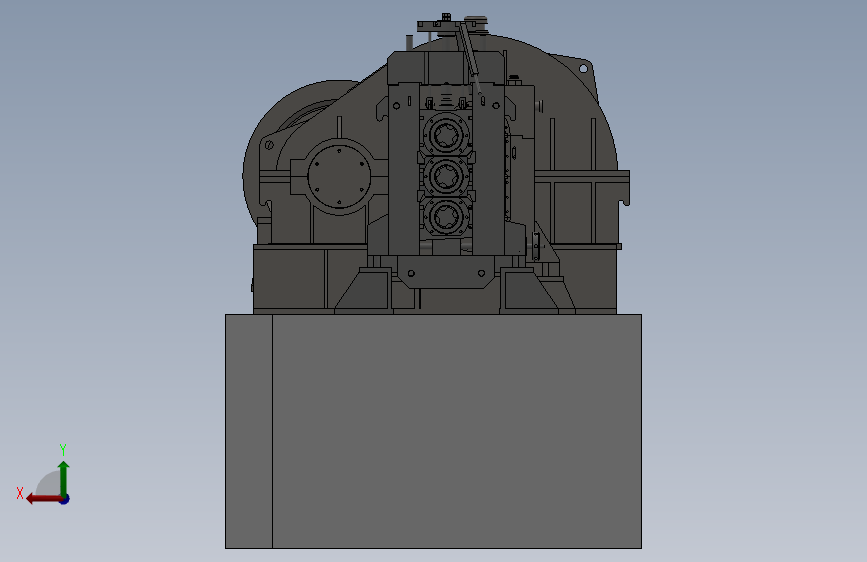Select the narrow left strip of foundation block
The height and width of the screenshot is (562, 867).
click(249, 431)
